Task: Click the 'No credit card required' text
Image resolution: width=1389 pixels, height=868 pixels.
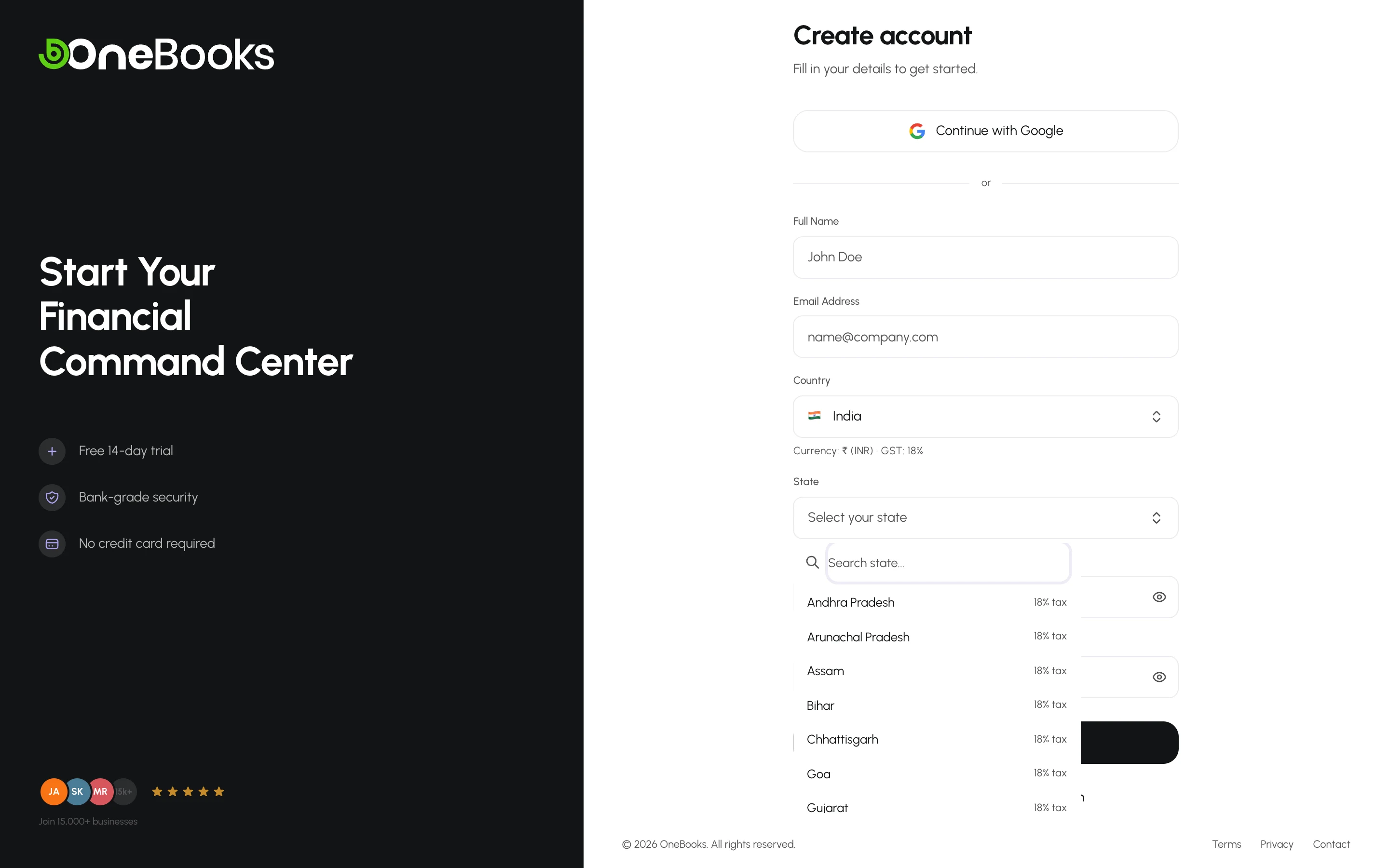Action: click(x=147, y=543)
